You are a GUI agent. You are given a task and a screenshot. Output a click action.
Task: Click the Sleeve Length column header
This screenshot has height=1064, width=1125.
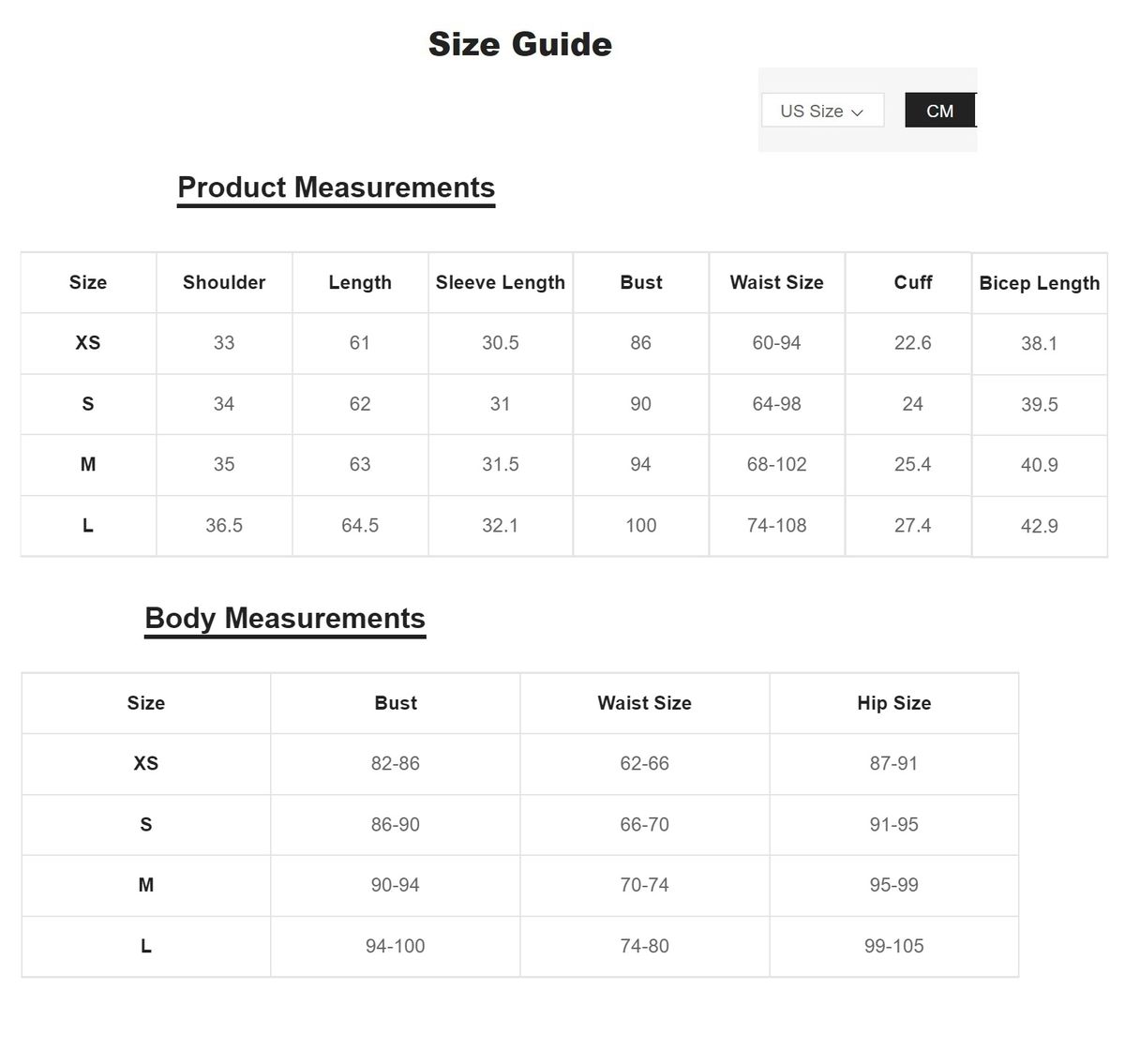(500, 282)
